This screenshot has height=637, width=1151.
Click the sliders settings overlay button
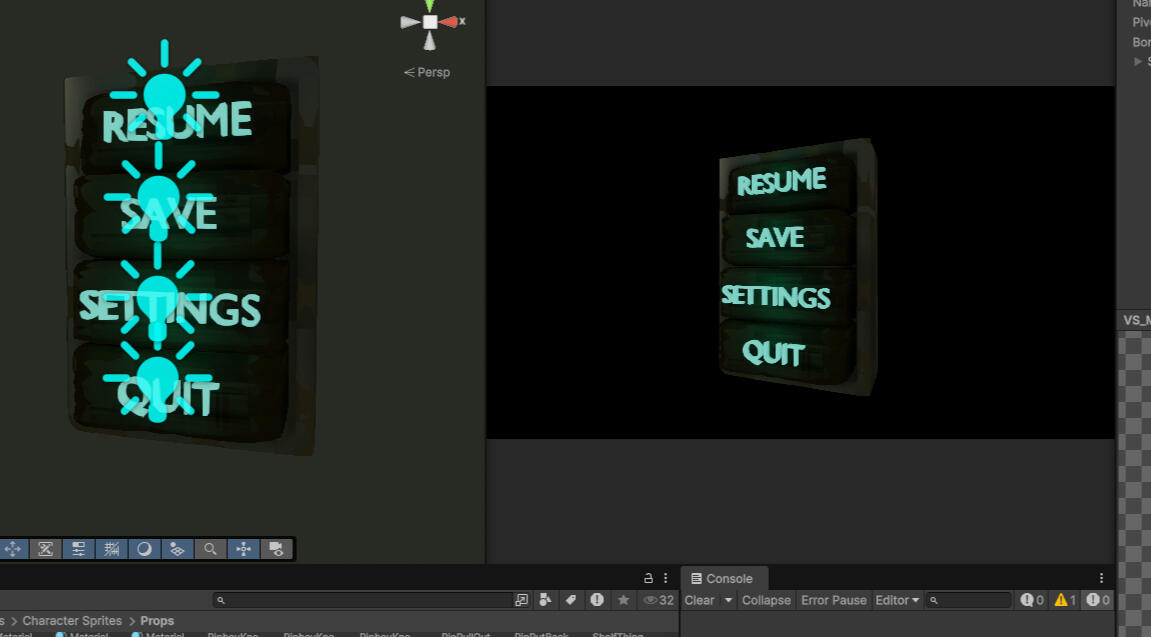point(79,549)
